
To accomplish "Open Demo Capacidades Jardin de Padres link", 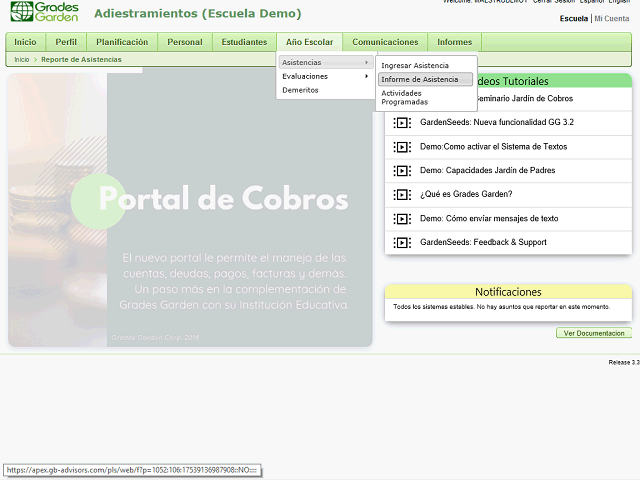I will (x=487, y=170).
